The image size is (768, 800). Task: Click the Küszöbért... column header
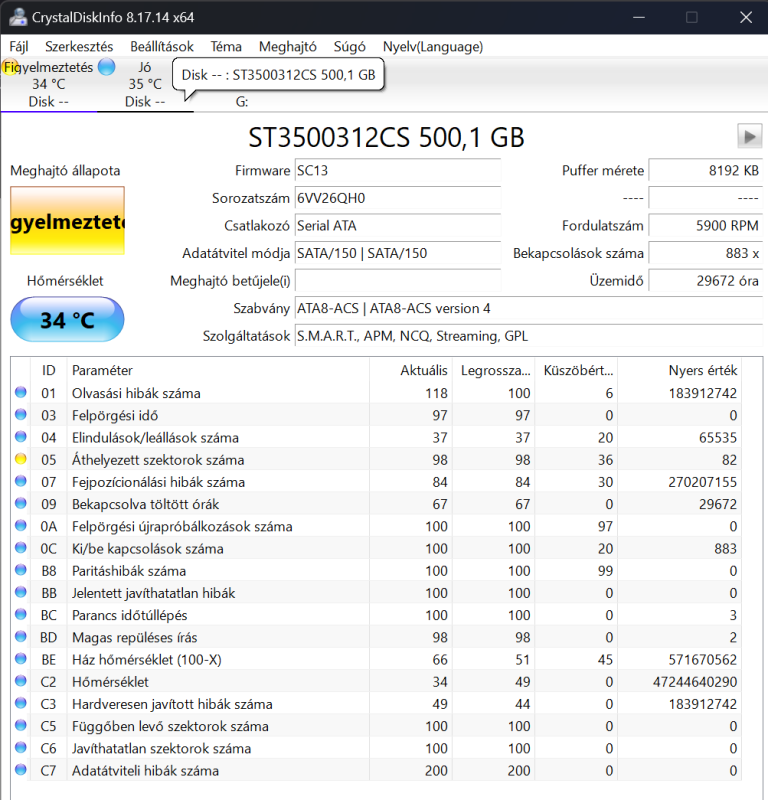[576, 370]
